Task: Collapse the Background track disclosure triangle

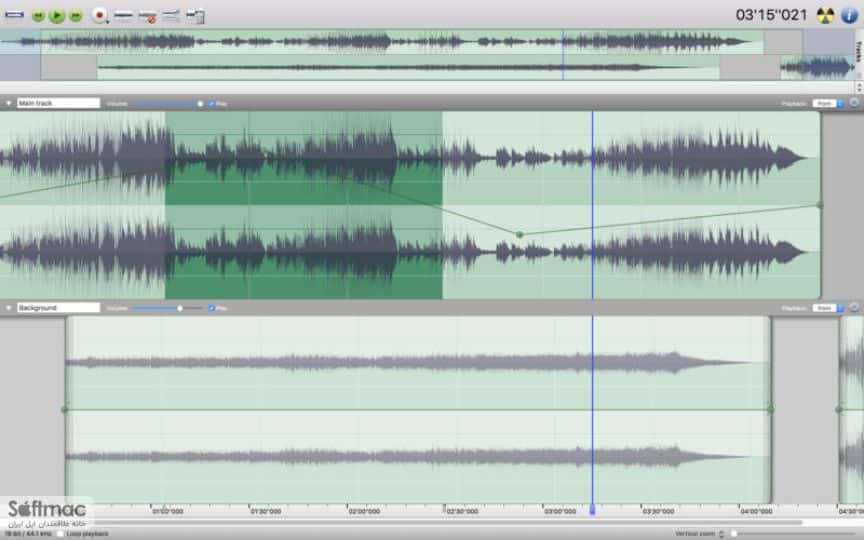Action: (x=8, y=308)
